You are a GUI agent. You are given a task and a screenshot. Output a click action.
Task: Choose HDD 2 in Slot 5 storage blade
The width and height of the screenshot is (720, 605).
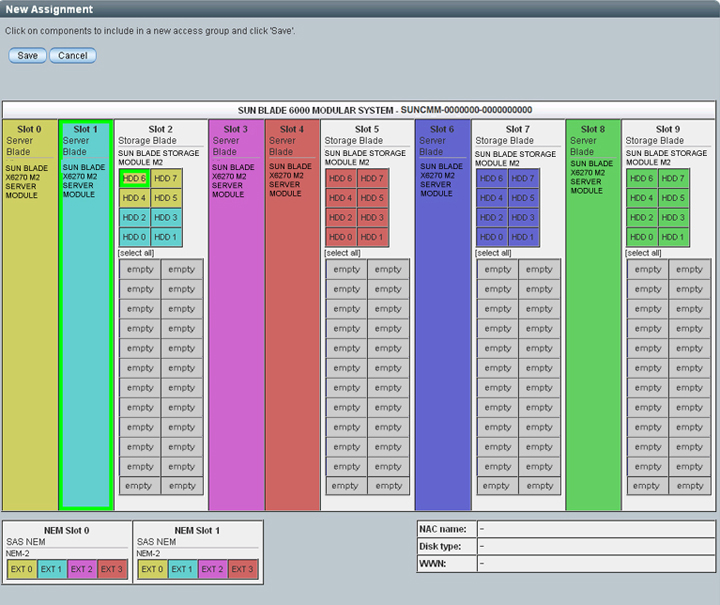click(341, 218)
